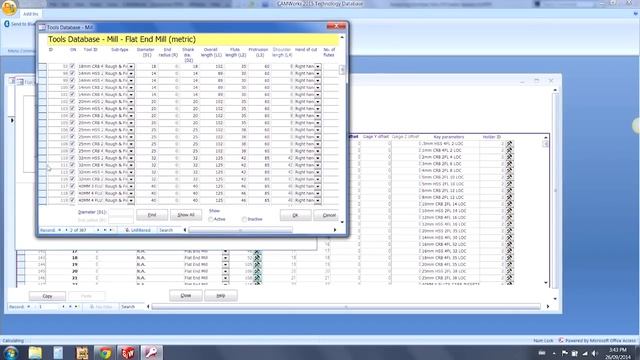The image size is (640, 360).
Task: Open holder icon for 12mm CRB 4FL 16 LOC
Action: pyautogui.click(x=509, y=218)
